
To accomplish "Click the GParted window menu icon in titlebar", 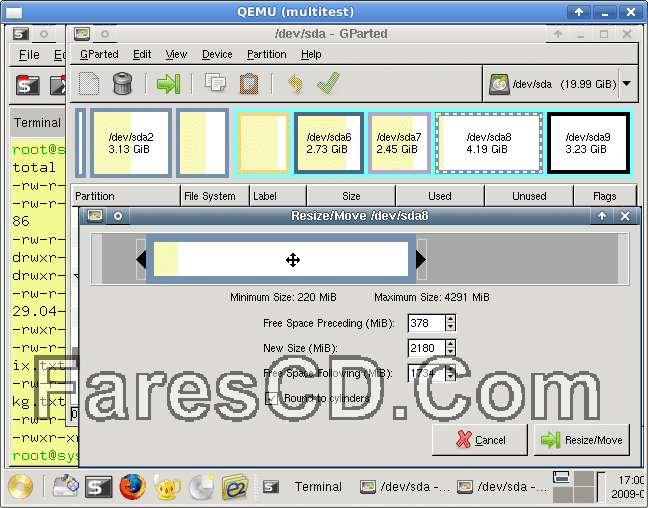I will pyautogui.click(x=82, y=34).
